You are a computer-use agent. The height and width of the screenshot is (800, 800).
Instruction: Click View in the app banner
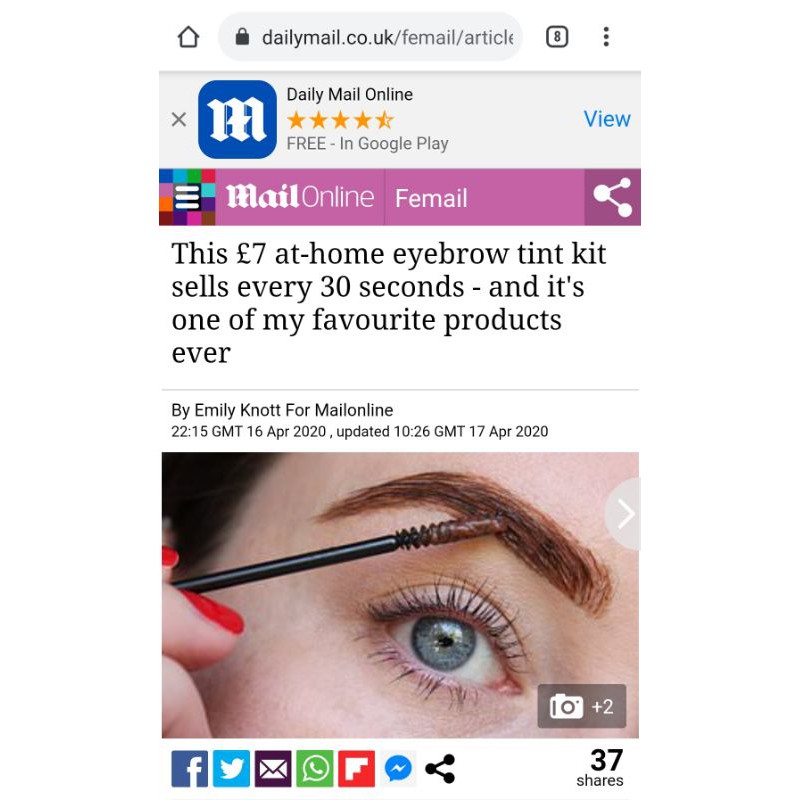[607, 119]
